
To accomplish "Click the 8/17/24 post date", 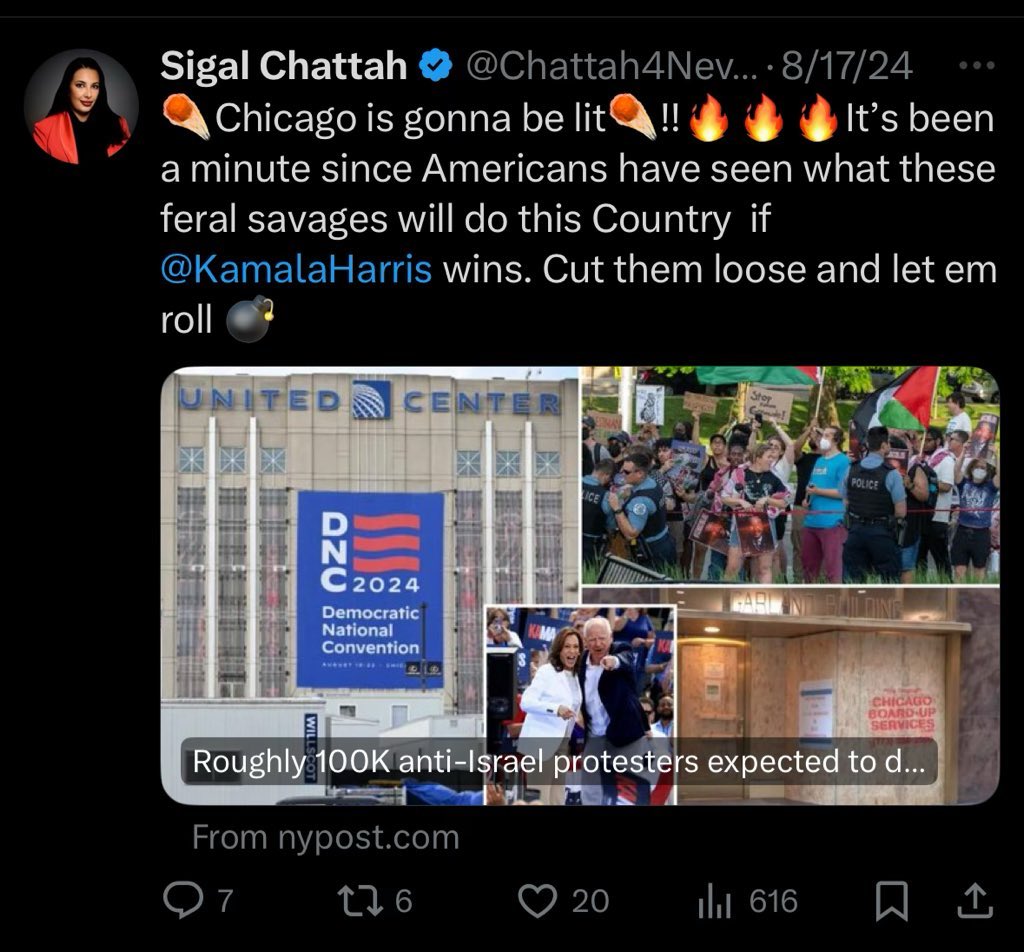I will coord(846,66).
